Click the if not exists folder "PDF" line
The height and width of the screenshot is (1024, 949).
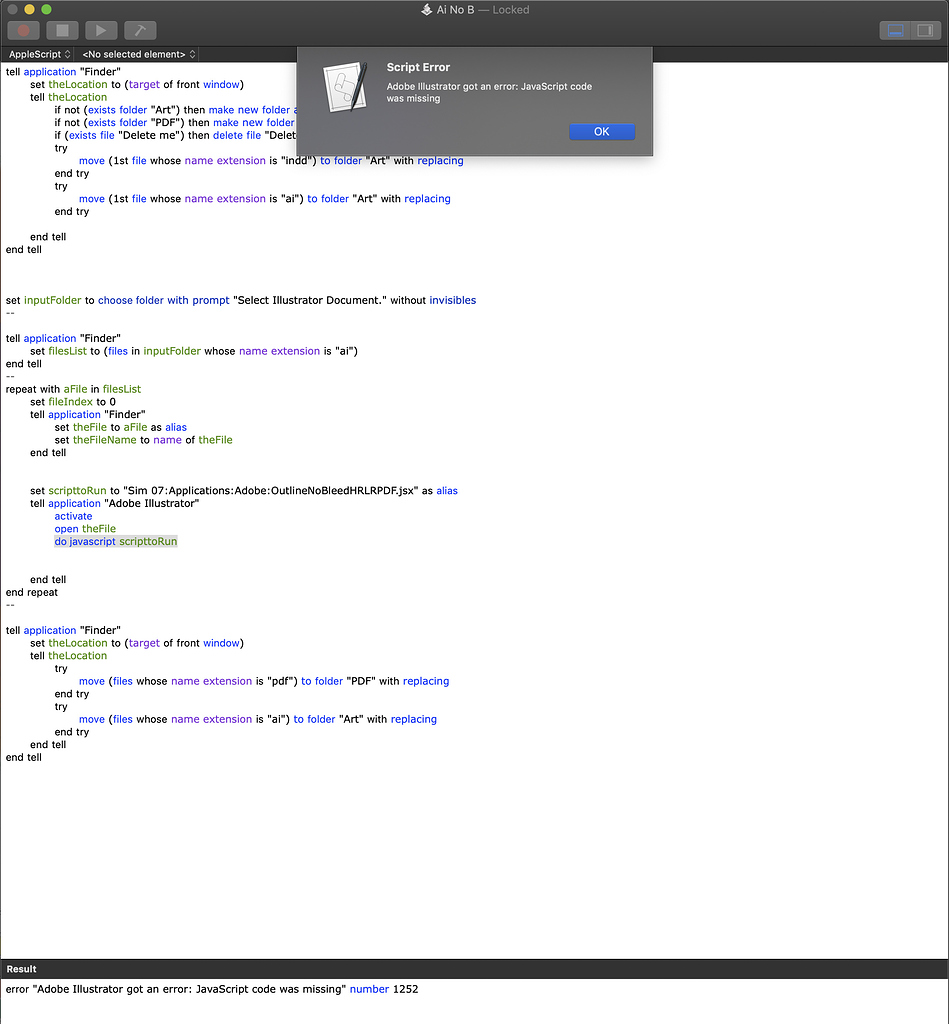click(x=175, y=122)
